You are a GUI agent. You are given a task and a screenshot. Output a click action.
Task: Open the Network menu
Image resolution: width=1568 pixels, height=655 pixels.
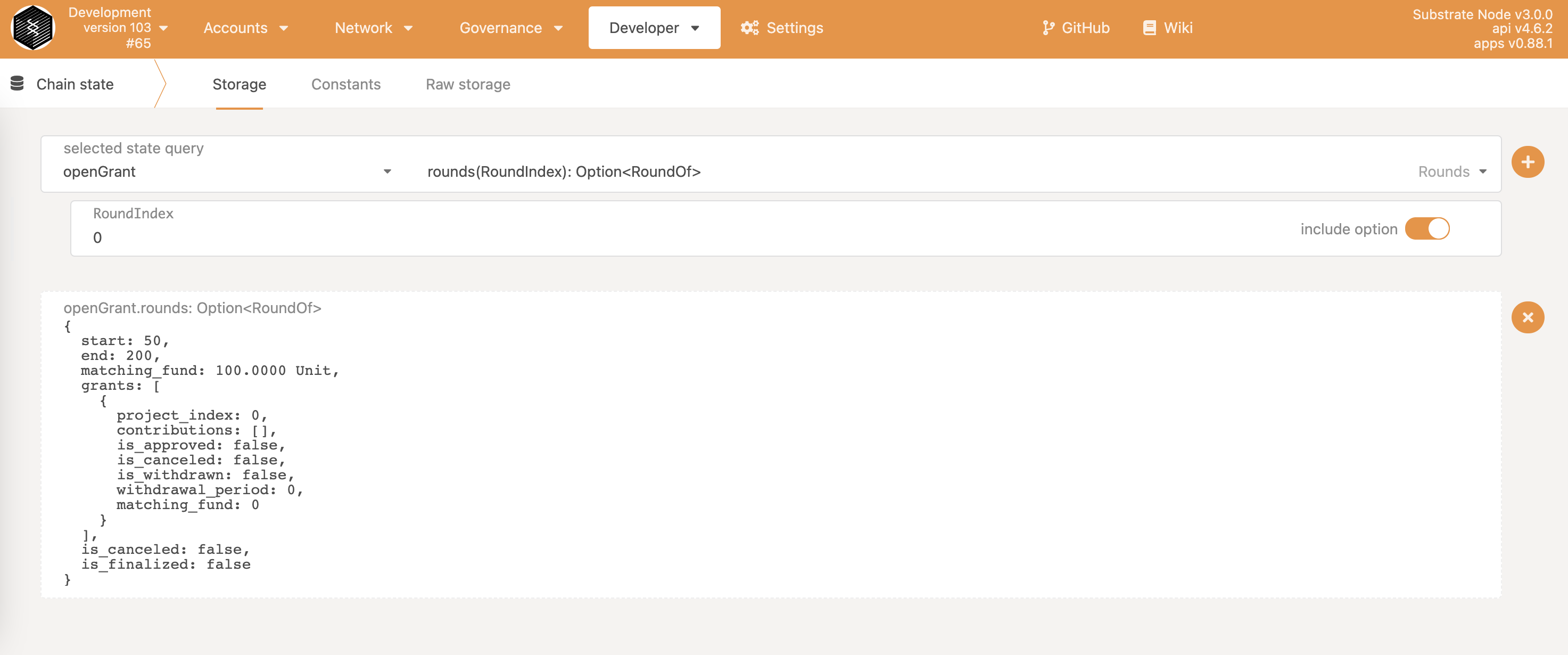coord(373,28)
